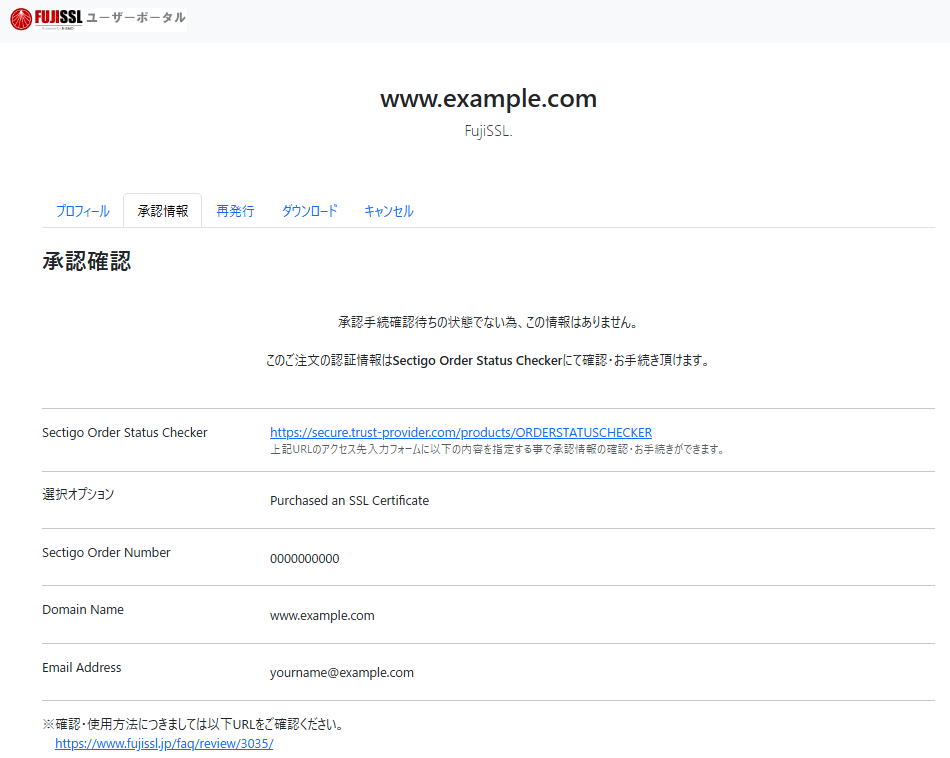The image size is (950, 758).
Task: Open the FujiSSL FAQ review link
Action: click(163, 743)
